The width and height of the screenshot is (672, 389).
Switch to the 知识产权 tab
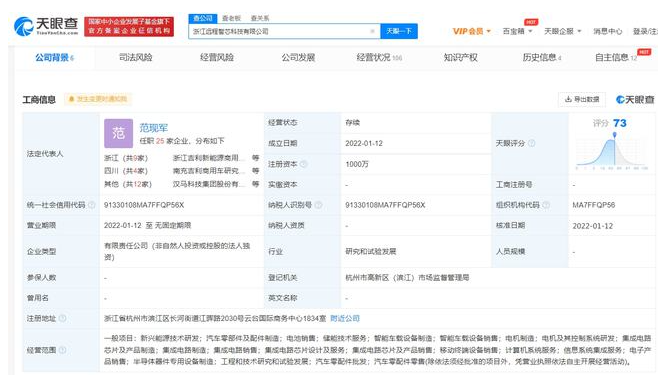460,57
